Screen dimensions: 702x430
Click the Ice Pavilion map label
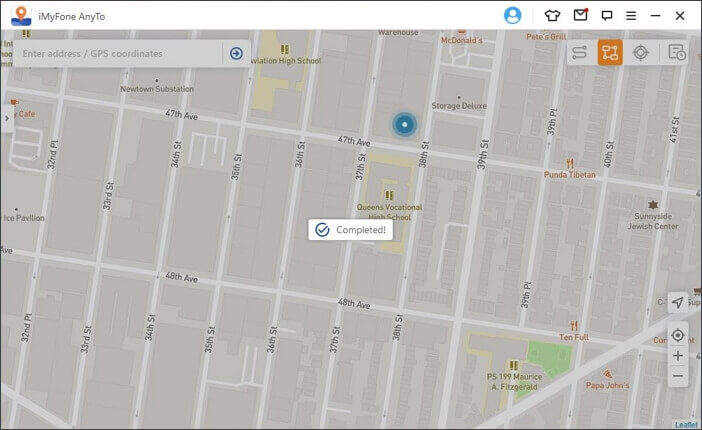[24, 218]
